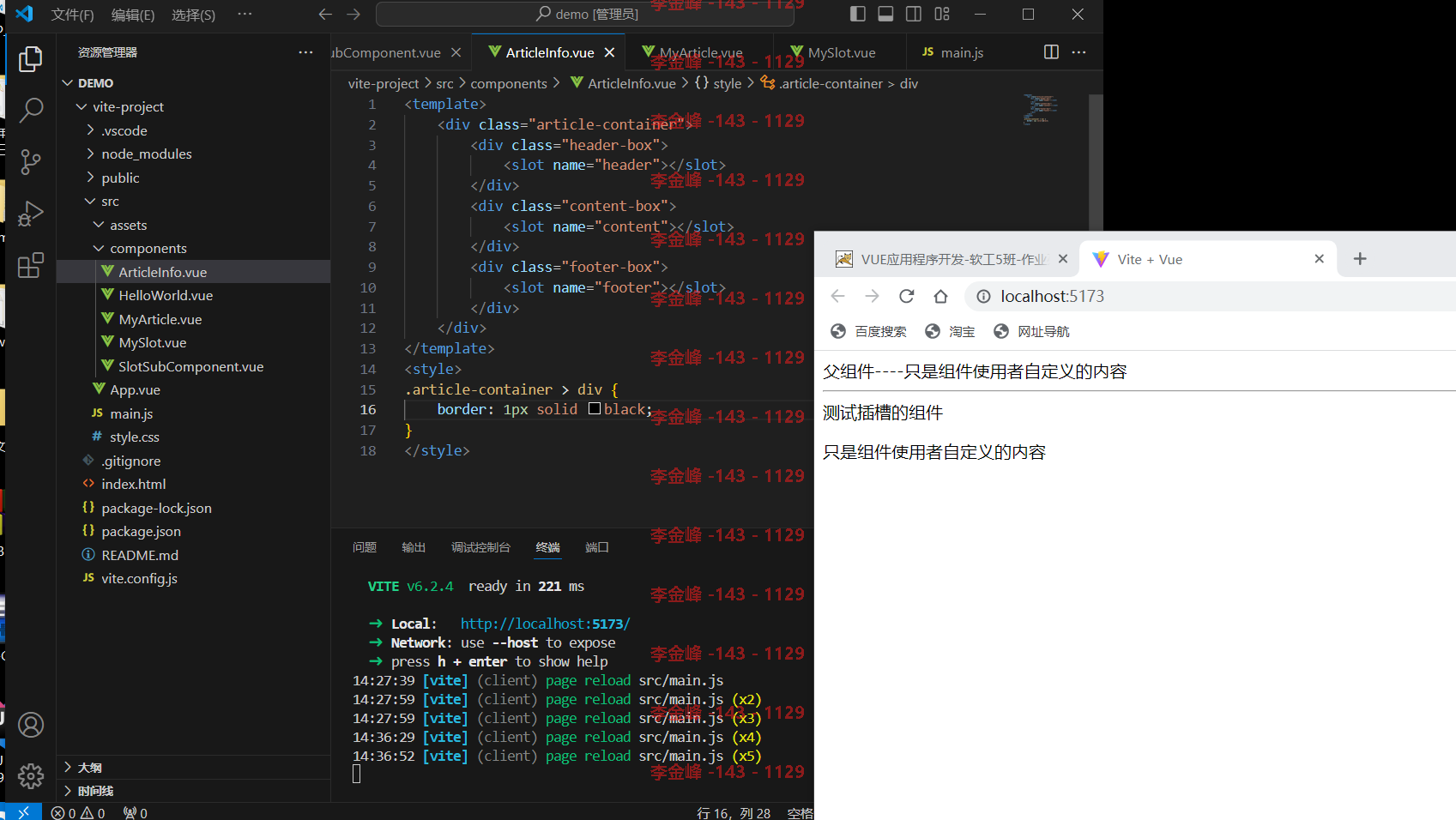Open the Source Control view
The image size is (1456, 820).
tap(31, 161)
